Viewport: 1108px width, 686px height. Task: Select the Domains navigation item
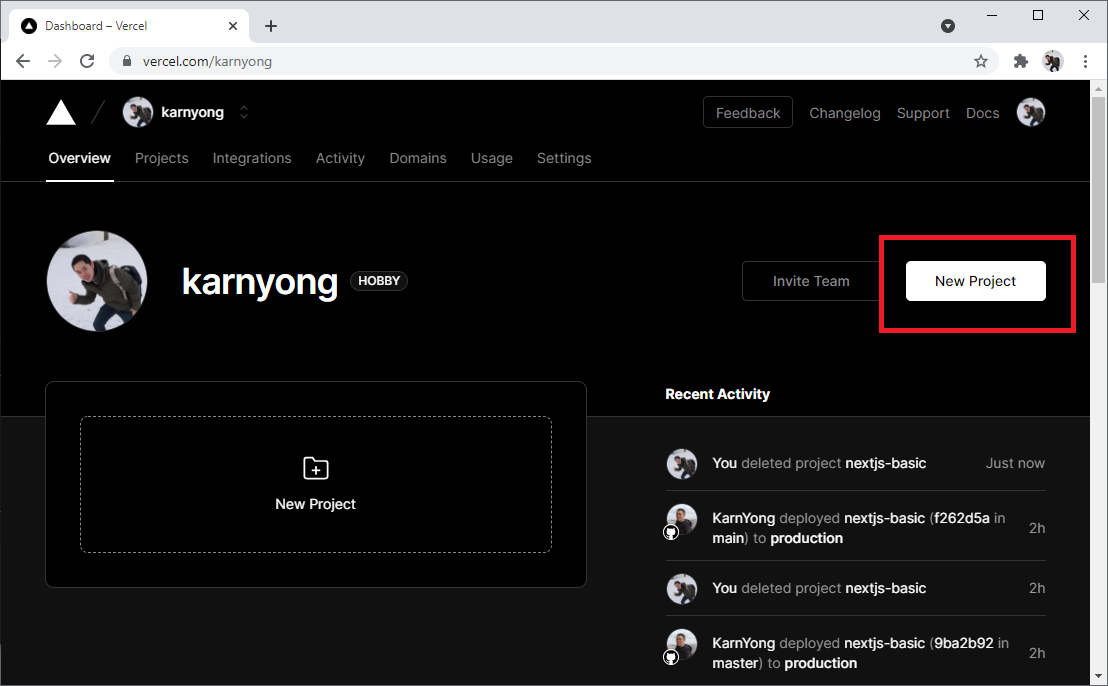click(418, 158)
